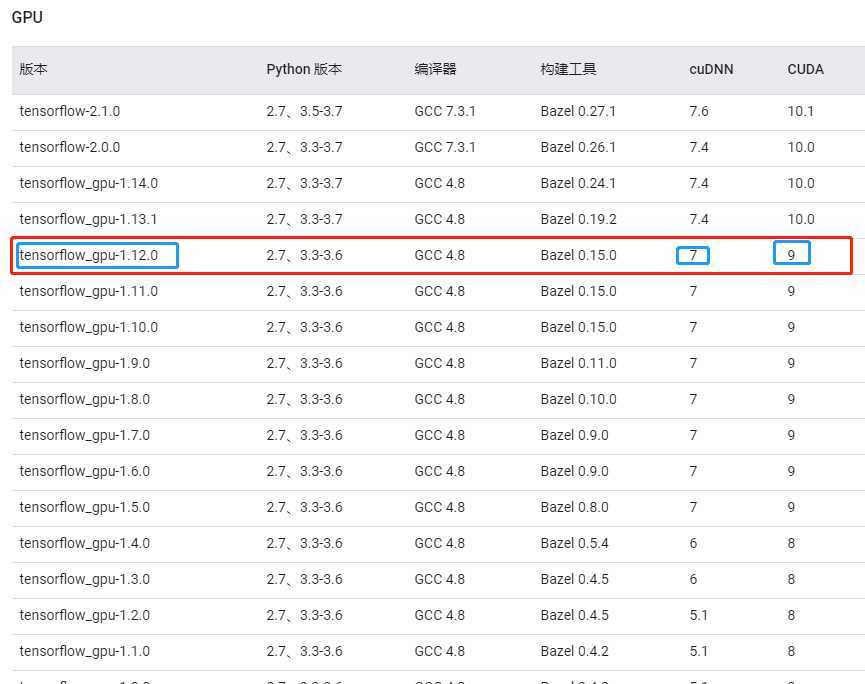Click the 编译器 column header
Image resolution: width=865 pixels, height=684 pixels.
click(435, 69)
